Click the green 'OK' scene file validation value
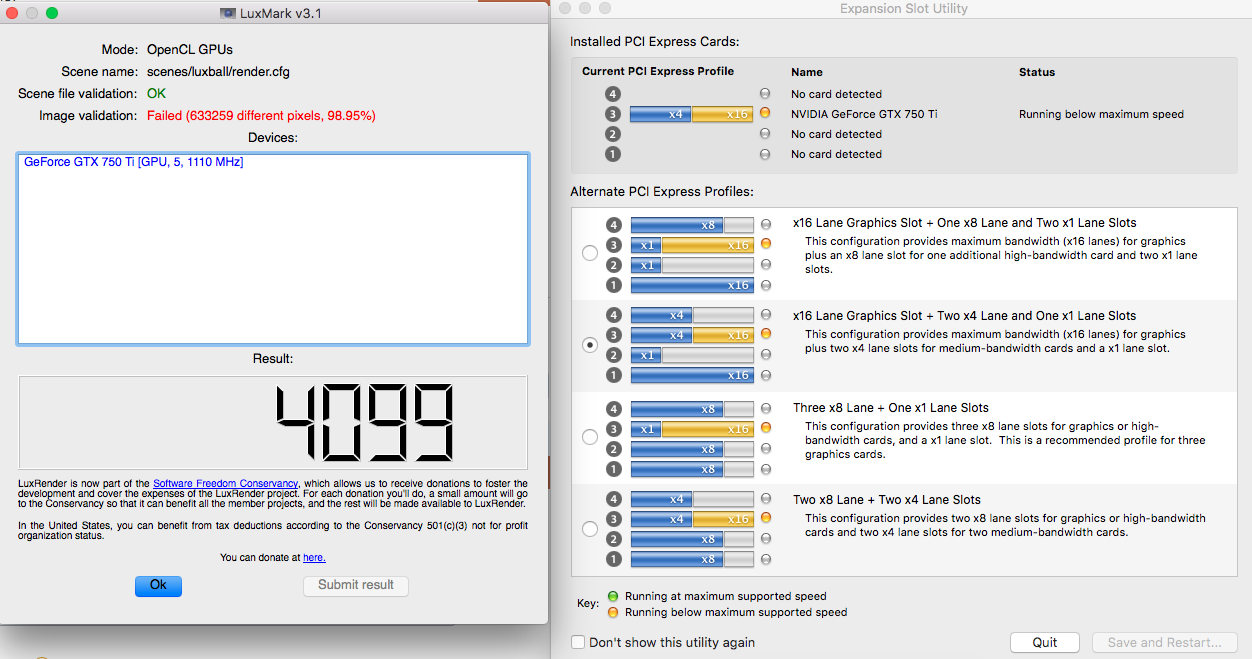1252x659 pixels. pos(156,94)
